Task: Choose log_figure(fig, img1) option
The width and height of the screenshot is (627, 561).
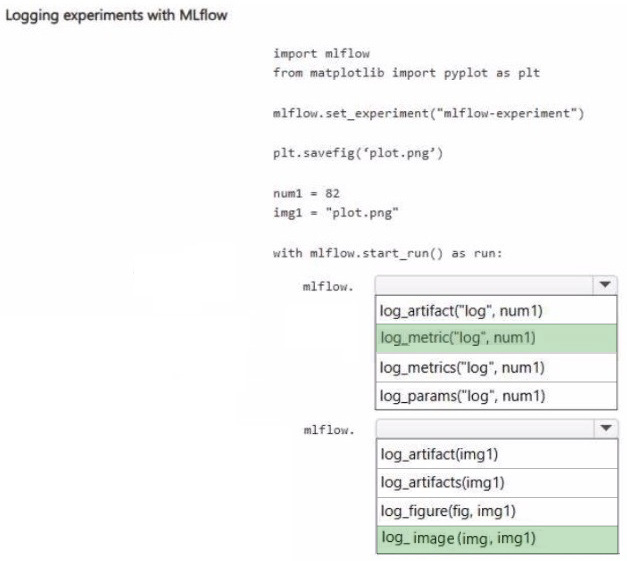Action: pyautogui.click(x=497, y=511)
